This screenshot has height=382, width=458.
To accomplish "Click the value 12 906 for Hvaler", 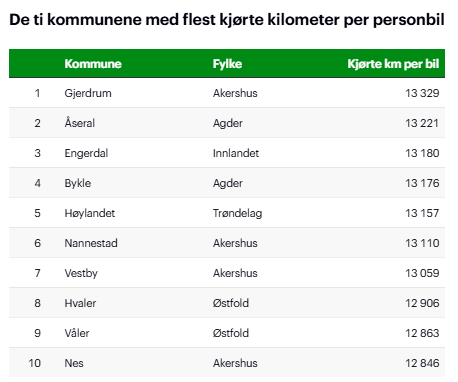I will tap(422, 303).
